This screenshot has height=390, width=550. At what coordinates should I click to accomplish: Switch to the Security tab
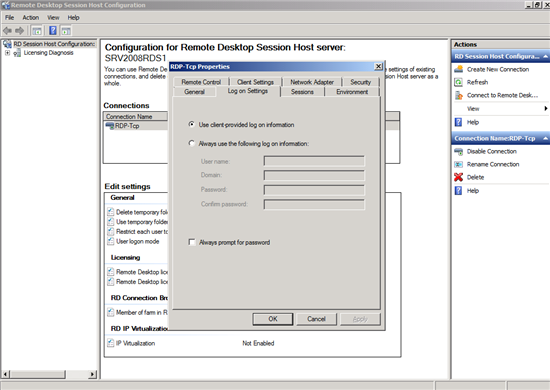361,82
